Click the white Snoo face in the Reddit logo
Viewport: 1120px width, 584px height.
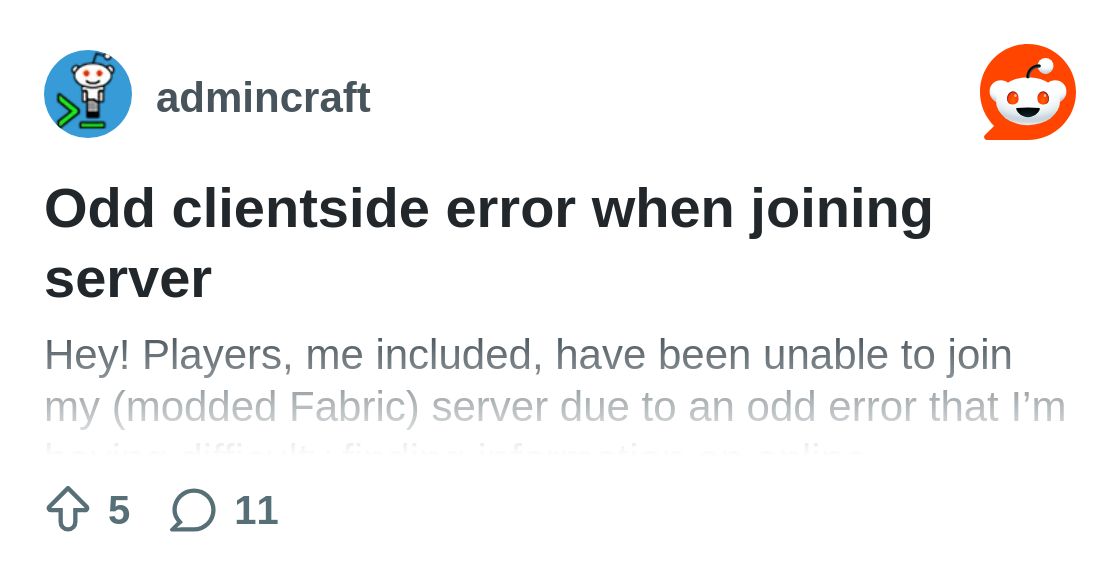(1027, 100)
